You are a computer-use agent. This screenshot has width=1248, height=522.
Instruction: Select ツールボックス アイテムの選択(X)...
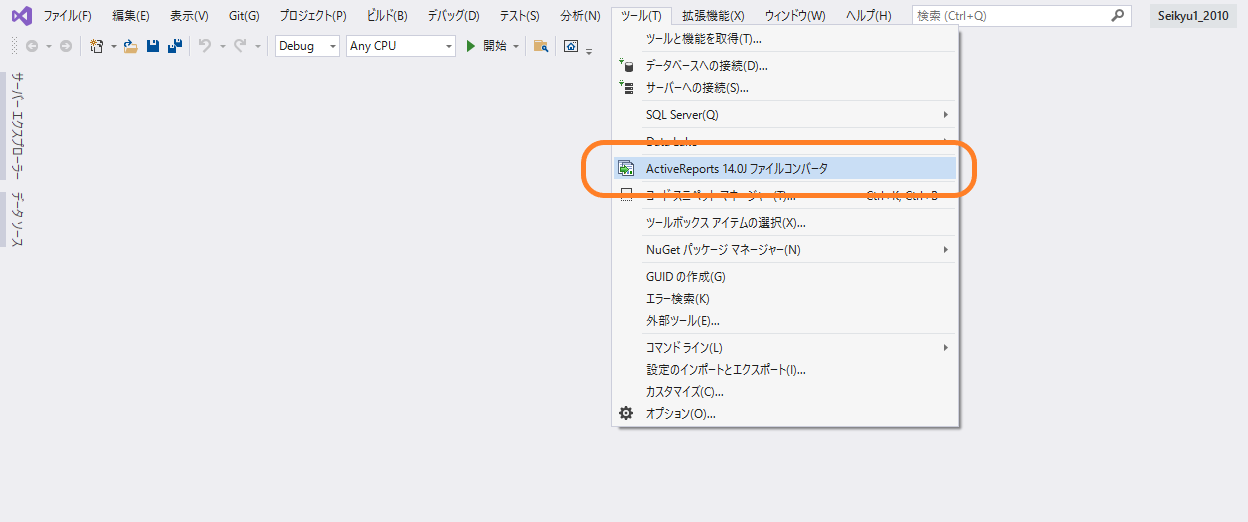coord(785,223)
